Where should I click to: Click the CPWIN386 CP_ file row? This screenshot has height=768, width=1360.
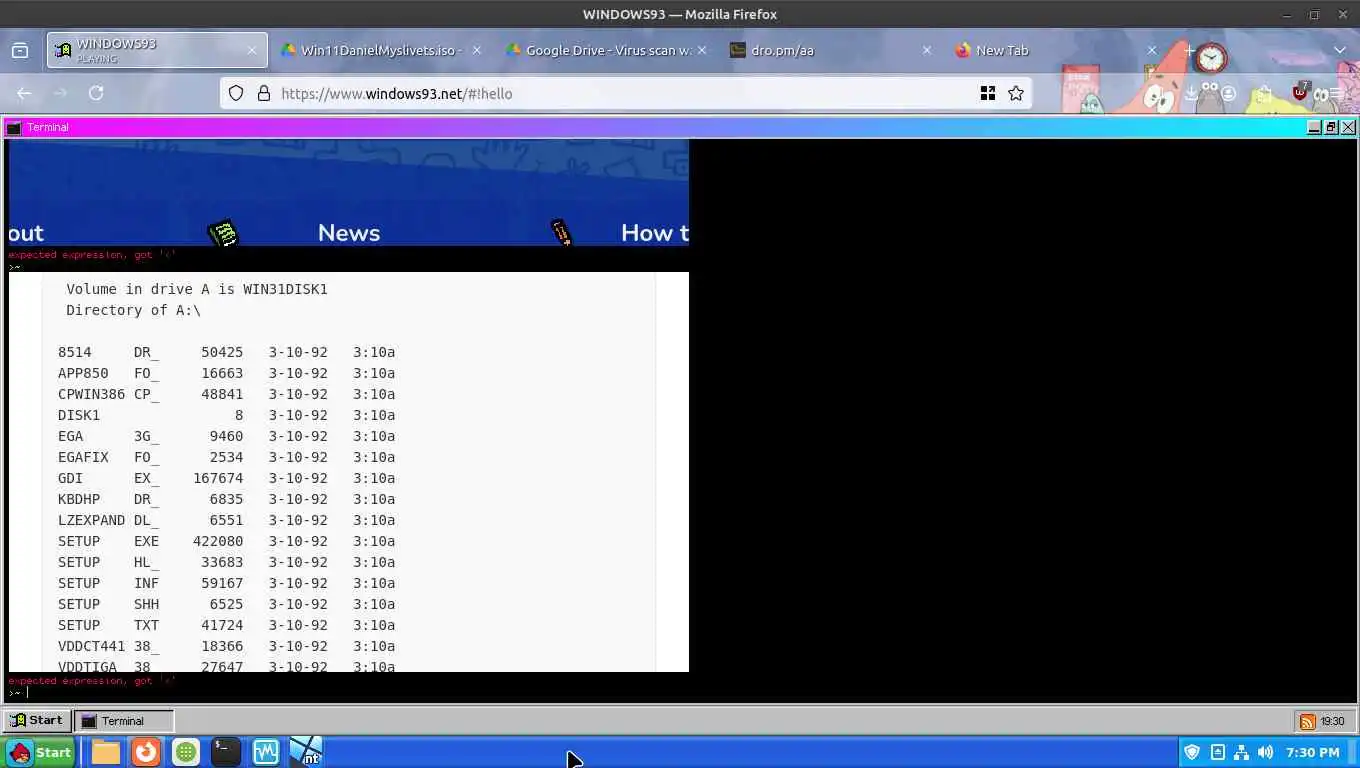pyautogui.click(x=226, y=394)
